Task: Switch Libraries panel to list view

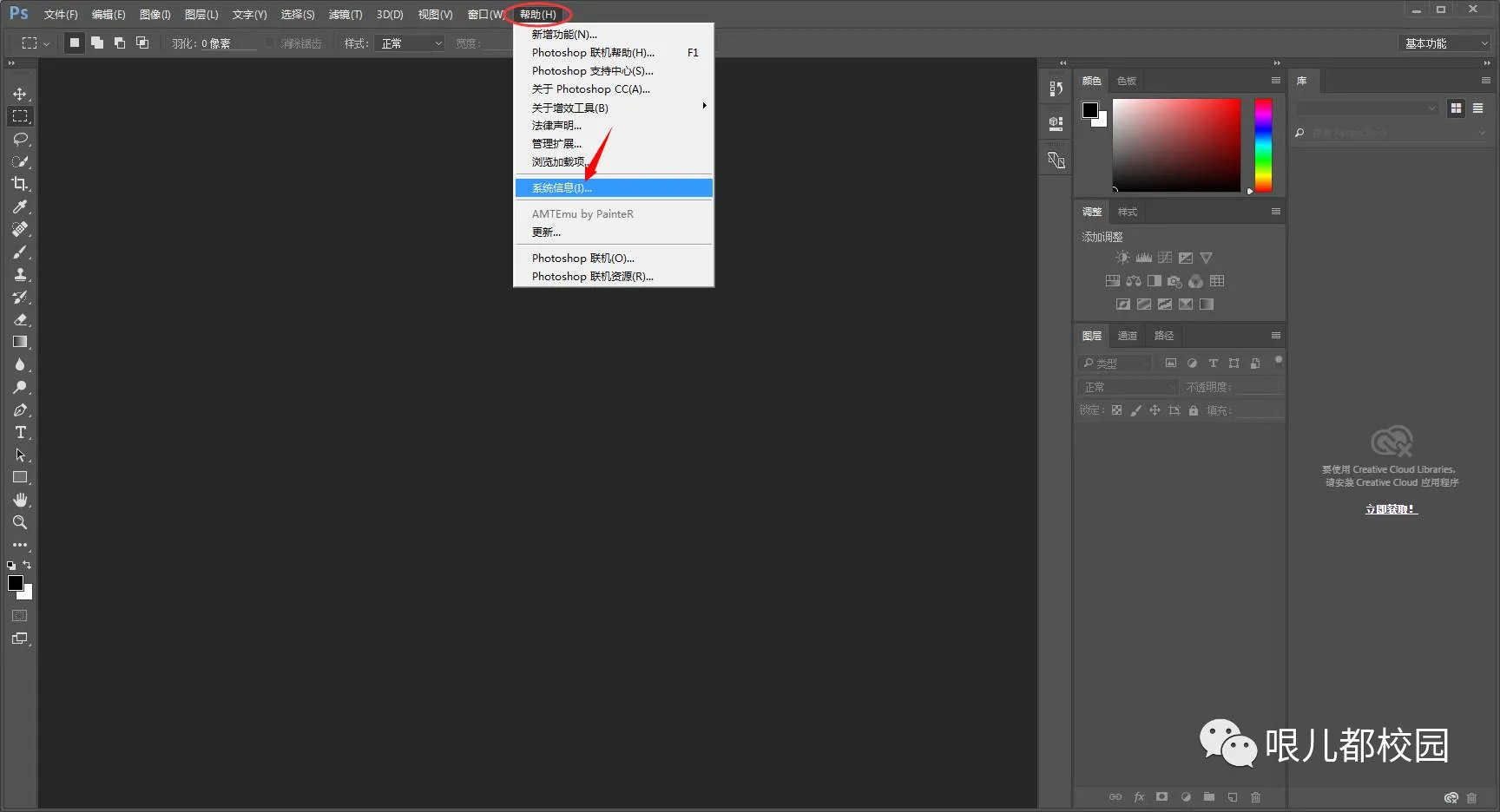Action: point(1477,108)
